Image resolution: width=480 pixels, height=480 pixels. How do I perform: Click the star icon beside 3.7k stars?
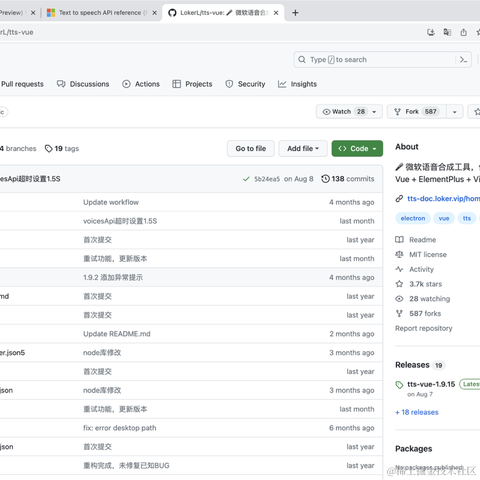(x=399, y=284)
